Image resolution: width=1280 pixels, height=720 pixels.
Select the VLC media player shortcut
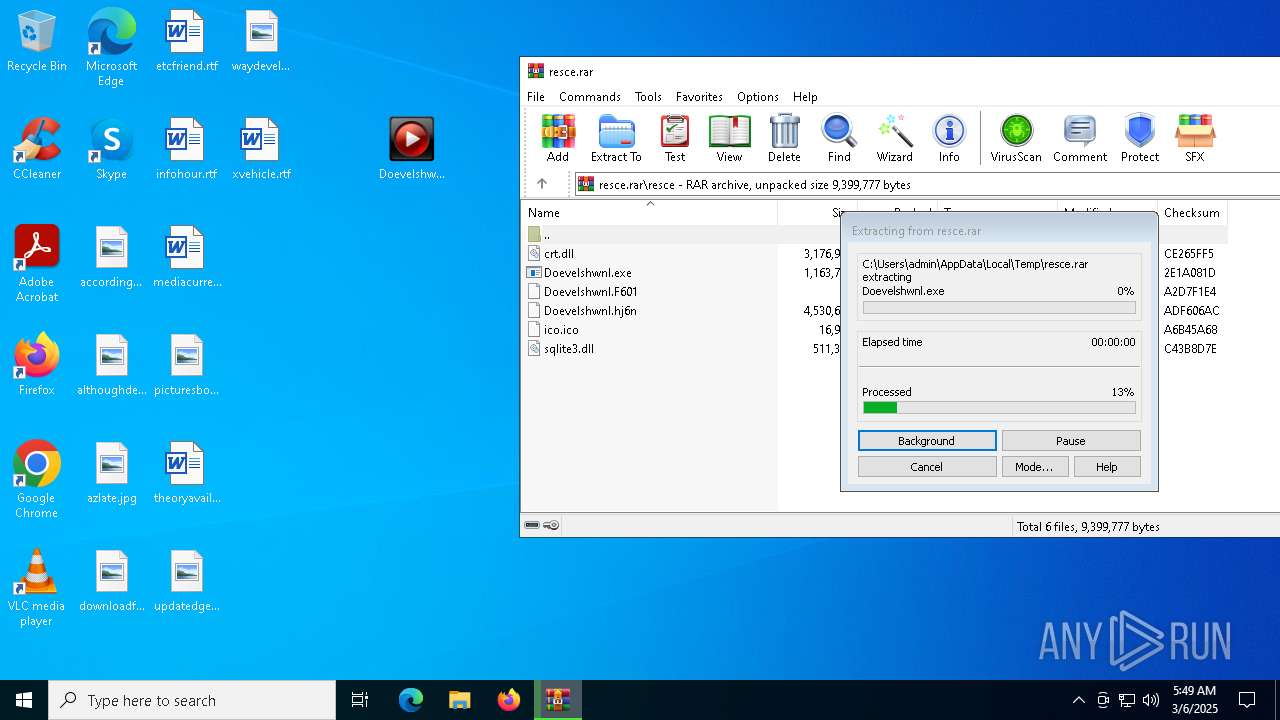pyautogui.click(x=37, y=588)
